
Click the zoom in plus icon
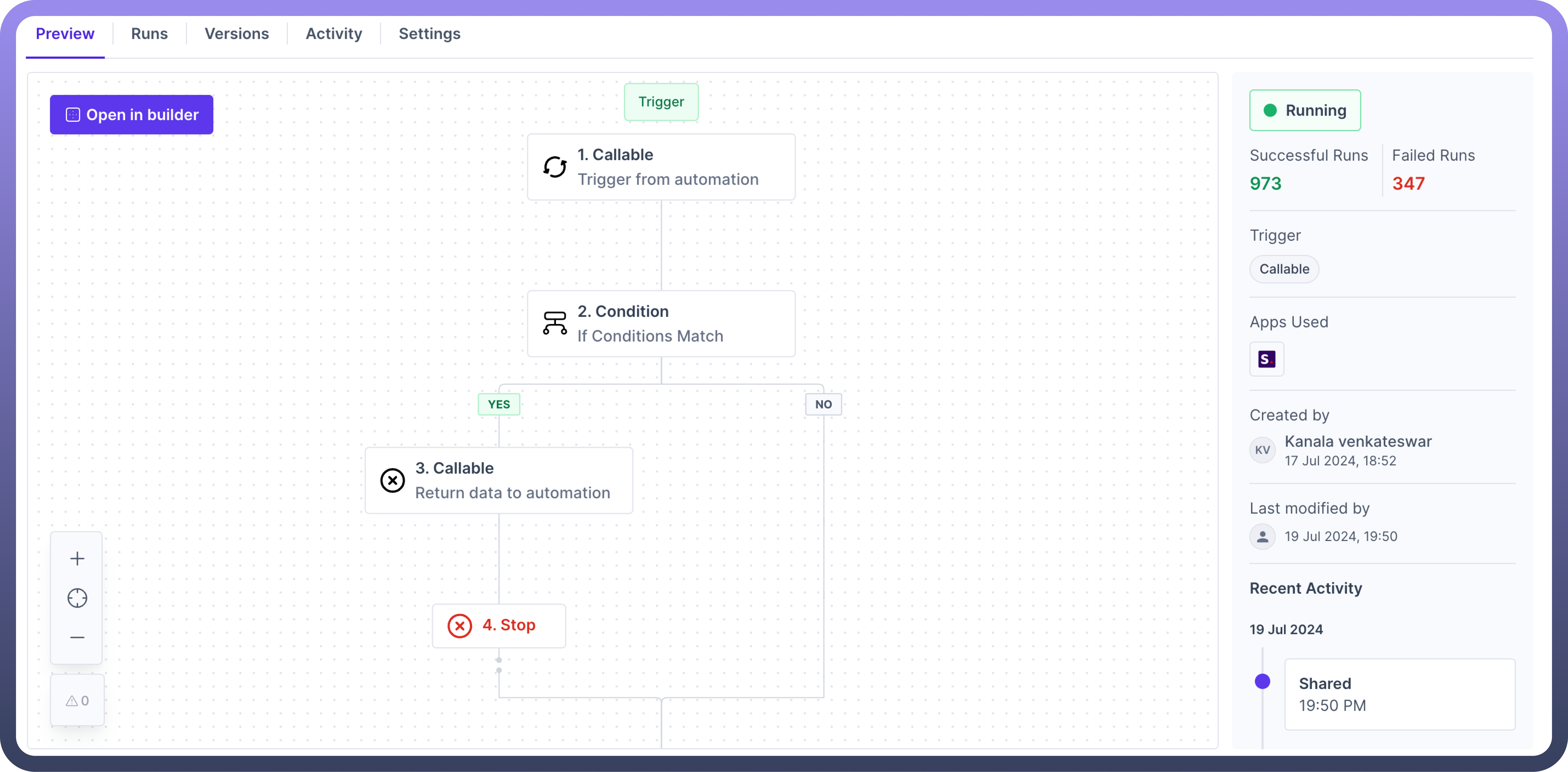77,558
